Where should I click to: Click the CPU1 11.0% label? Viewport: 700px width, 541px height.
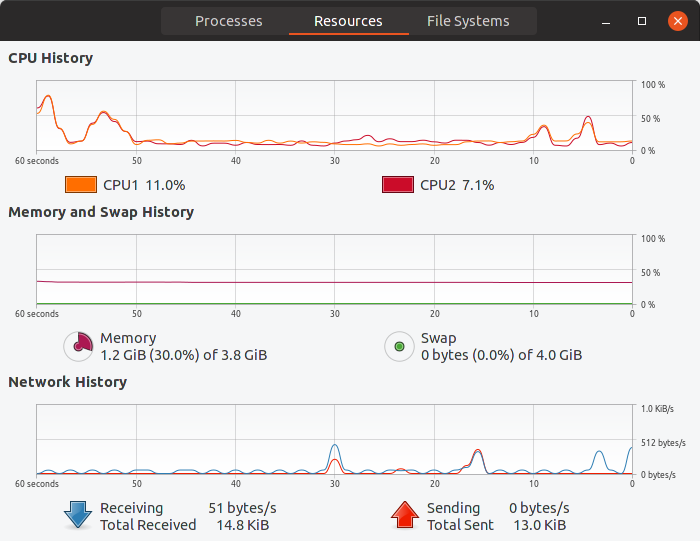coord(144,185)
